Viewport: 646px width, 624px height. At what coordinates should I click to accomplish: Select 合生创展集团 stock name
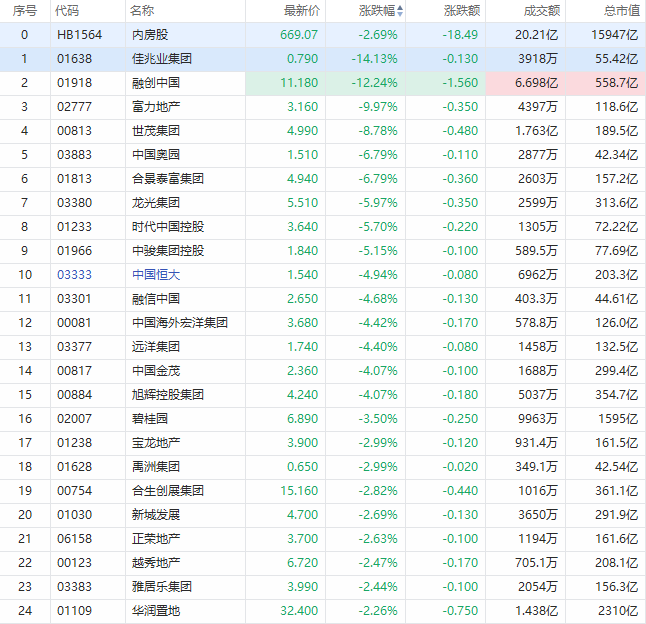(168, 491)
